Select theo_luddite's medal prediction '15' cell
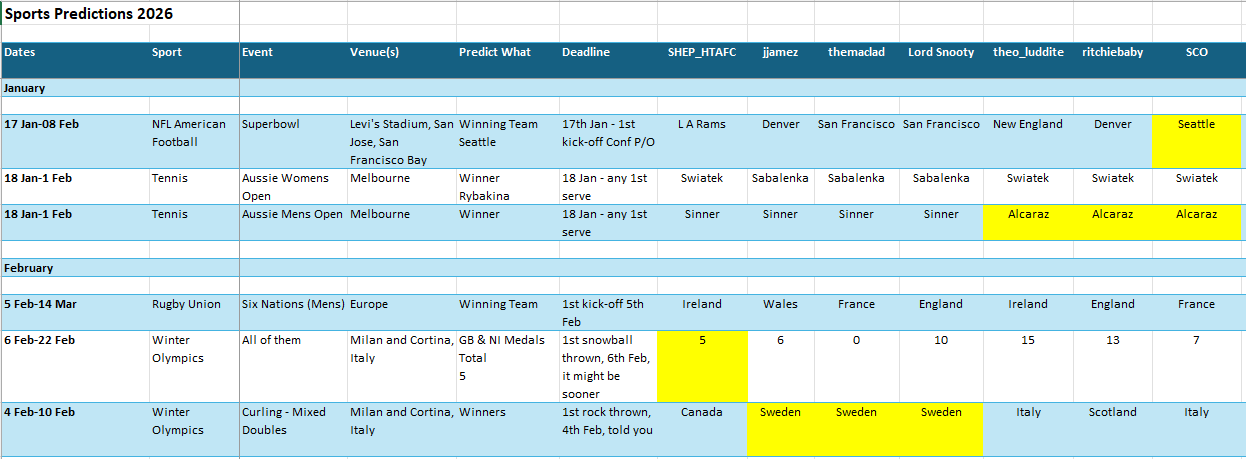Screen dimensions: 1246x459 1027,366
